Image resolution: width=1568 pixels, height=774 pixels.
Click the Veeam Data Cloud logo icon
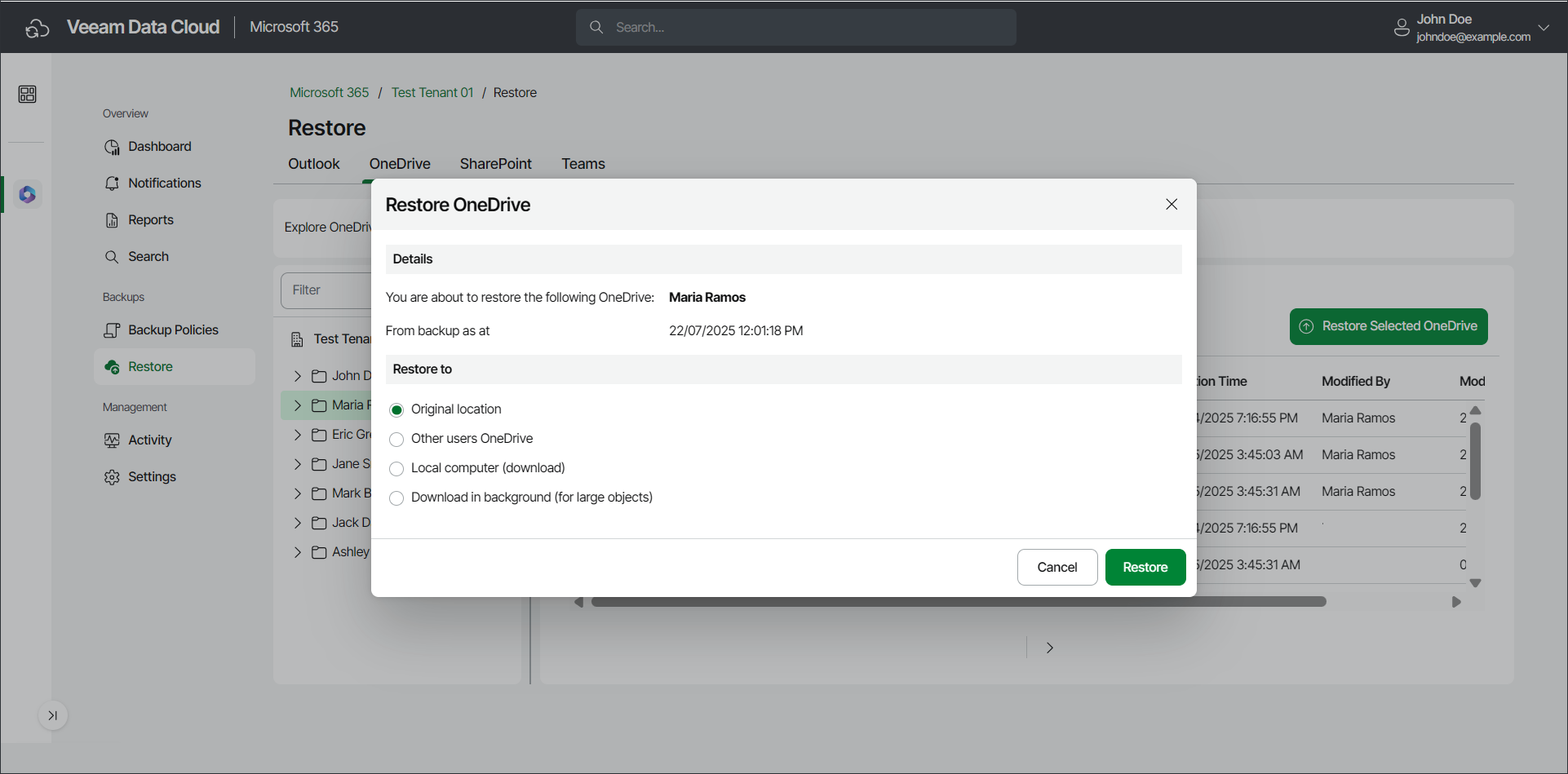click(38, 28)
